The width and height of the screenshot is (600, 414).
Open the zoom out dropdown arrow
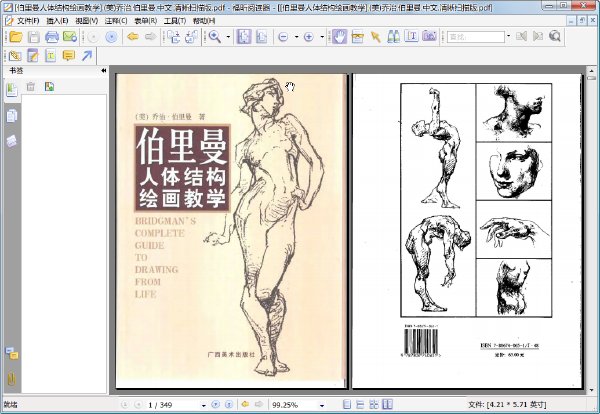point(297,37)
